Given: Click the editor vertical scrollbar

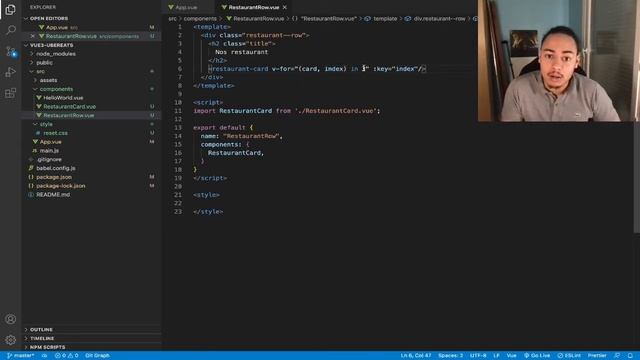Looking at the screenshot, I should pyautogui.click(x=637, y=178).
